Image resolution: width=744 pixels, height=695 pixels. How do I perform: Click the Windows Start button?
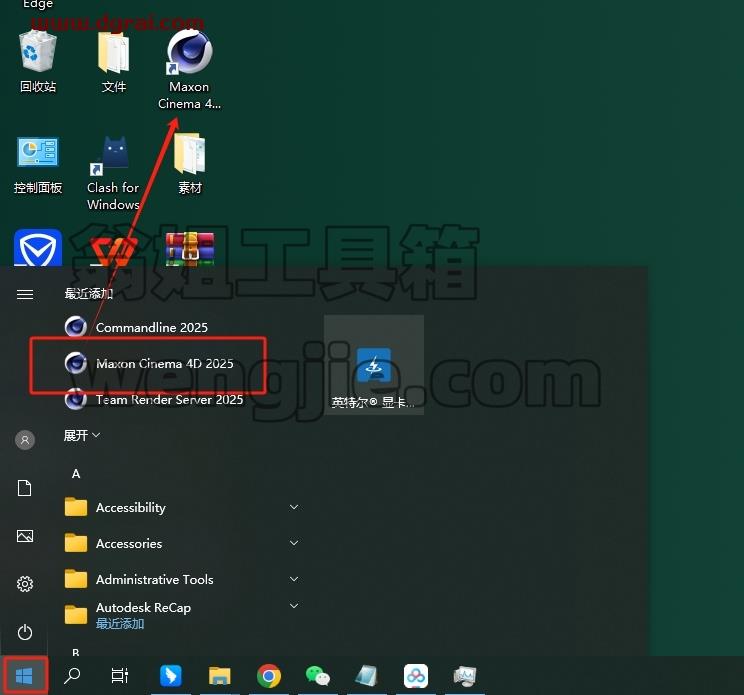(x=24, y=676)
